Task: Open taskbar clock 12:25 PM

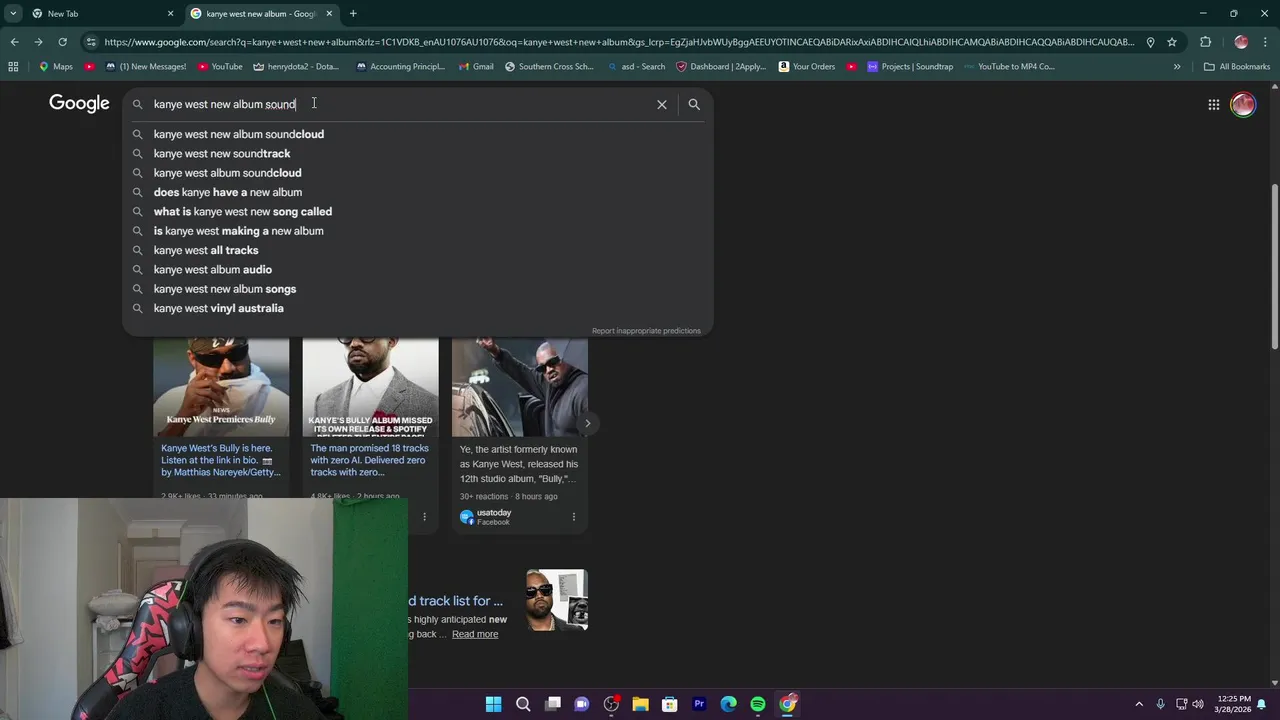Action: pos(1234,704)
